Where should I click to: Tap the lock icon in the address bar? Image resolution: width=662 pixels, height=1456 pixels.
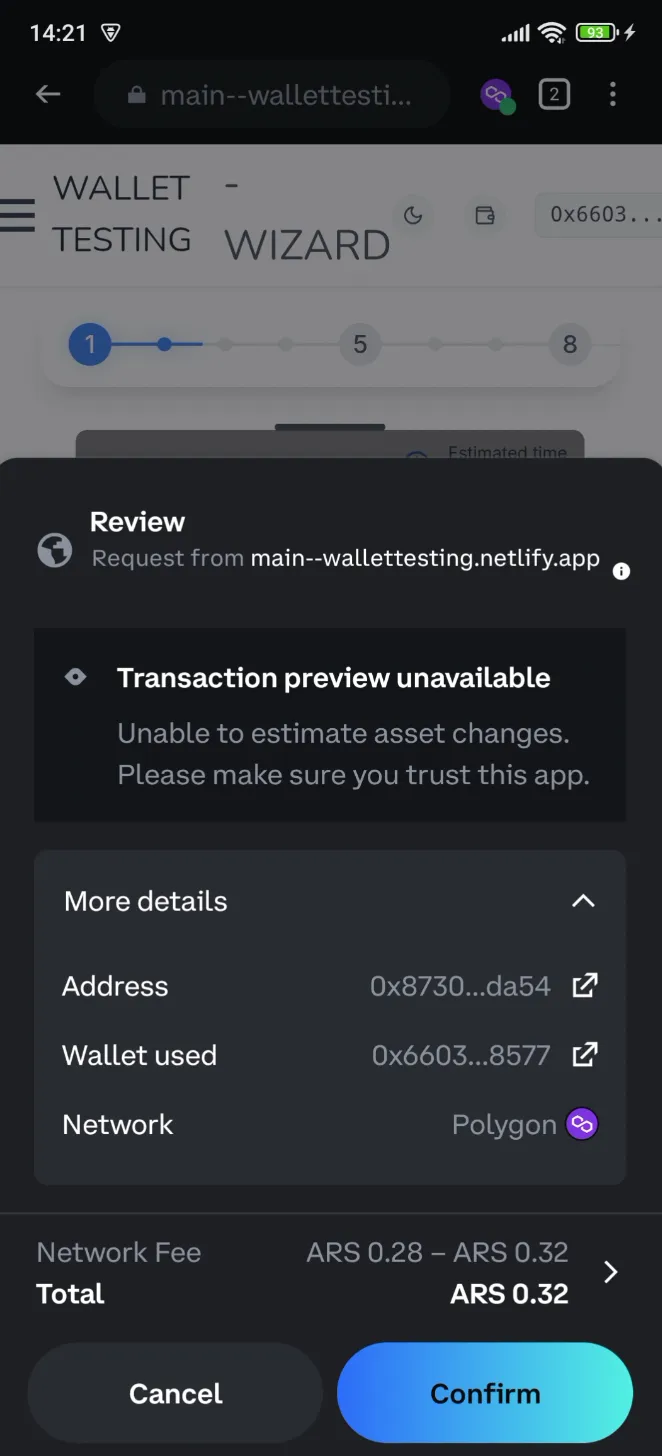[134, 94]
